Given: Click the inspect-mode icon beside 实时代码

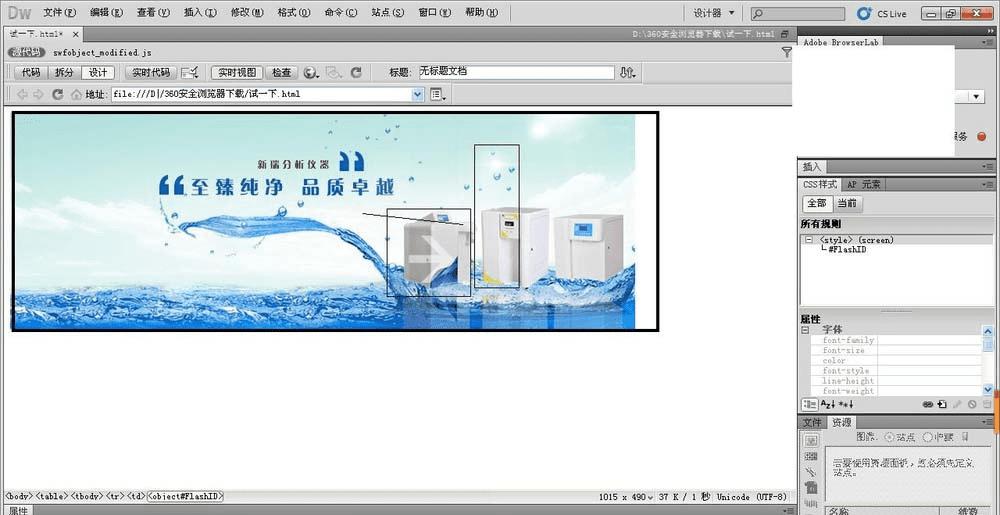Looking at the screenshot, I should click(190, 73).
